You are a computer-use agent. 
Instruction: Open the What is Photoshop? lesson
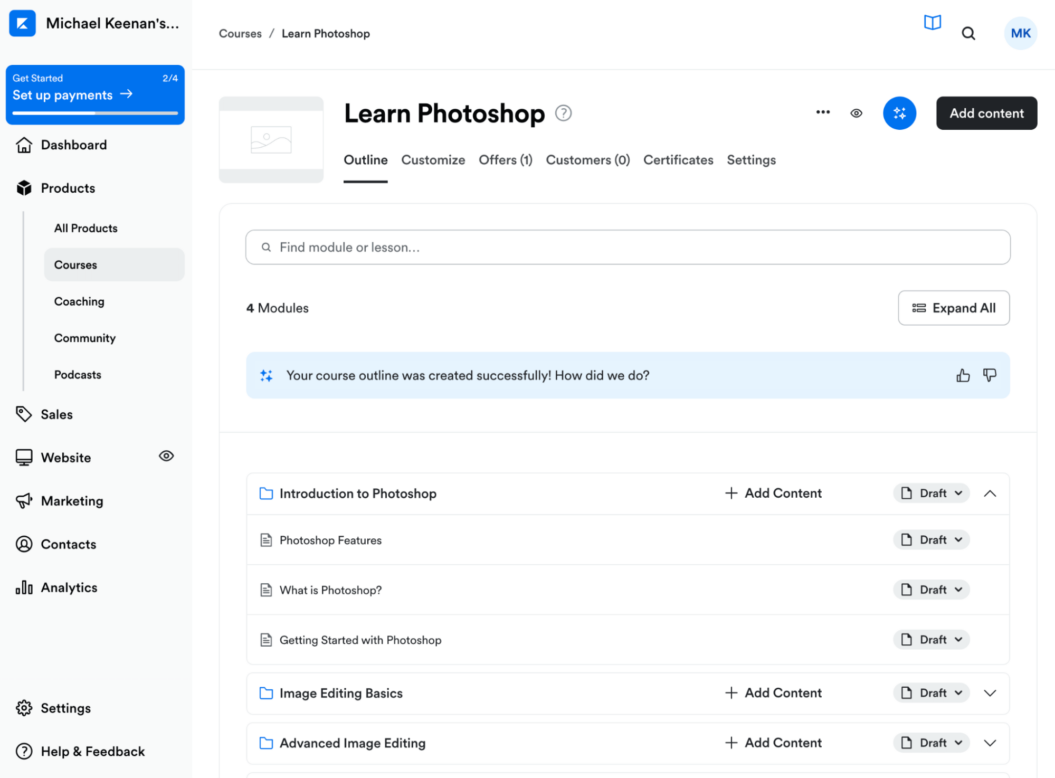coord(330,590)
